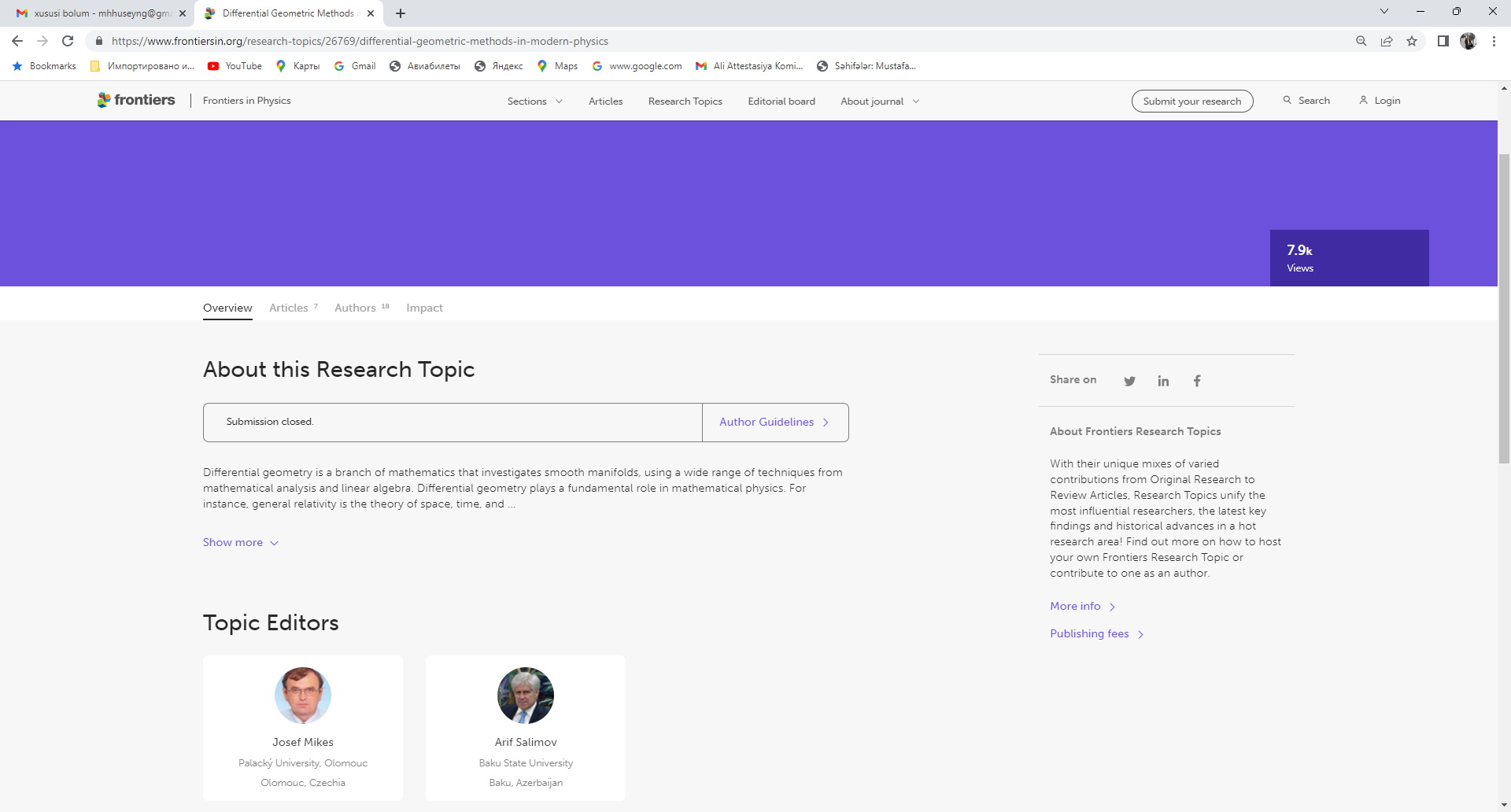Expand the About journal dropdown
This screenshot has width=1511, height=812.
click(879, 101)
